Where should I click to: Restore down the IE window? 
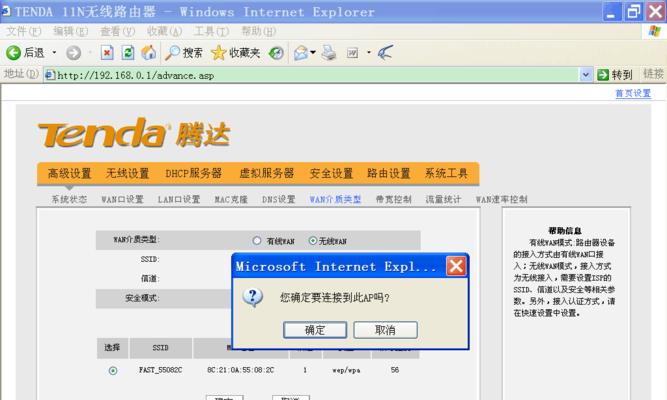click(x=633, y=11)
